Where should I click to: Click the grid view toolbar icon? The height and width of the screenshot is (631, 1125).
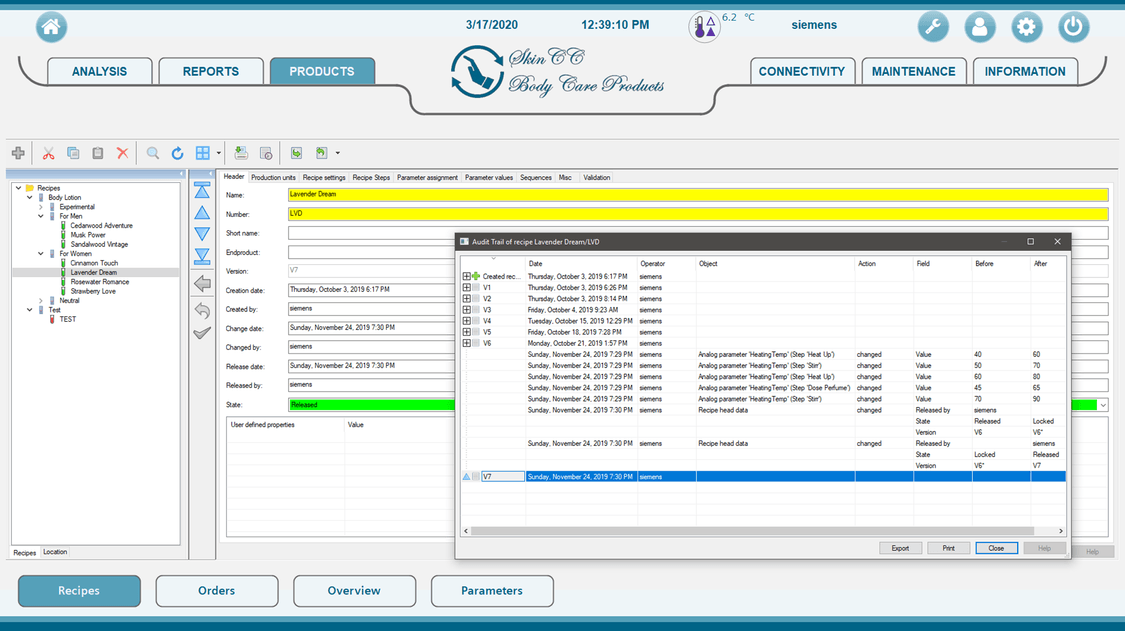click(203, 153)
